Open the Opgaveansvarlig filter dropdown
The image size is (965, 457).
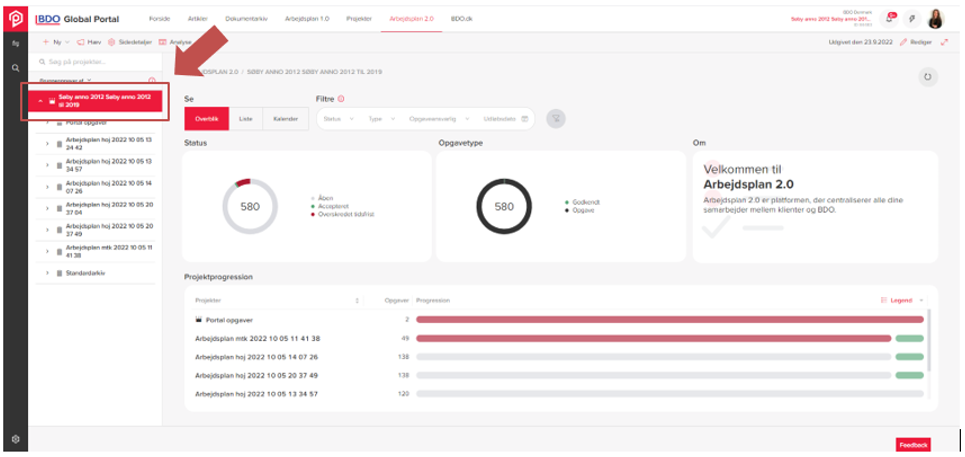click(x=439, y=119)
